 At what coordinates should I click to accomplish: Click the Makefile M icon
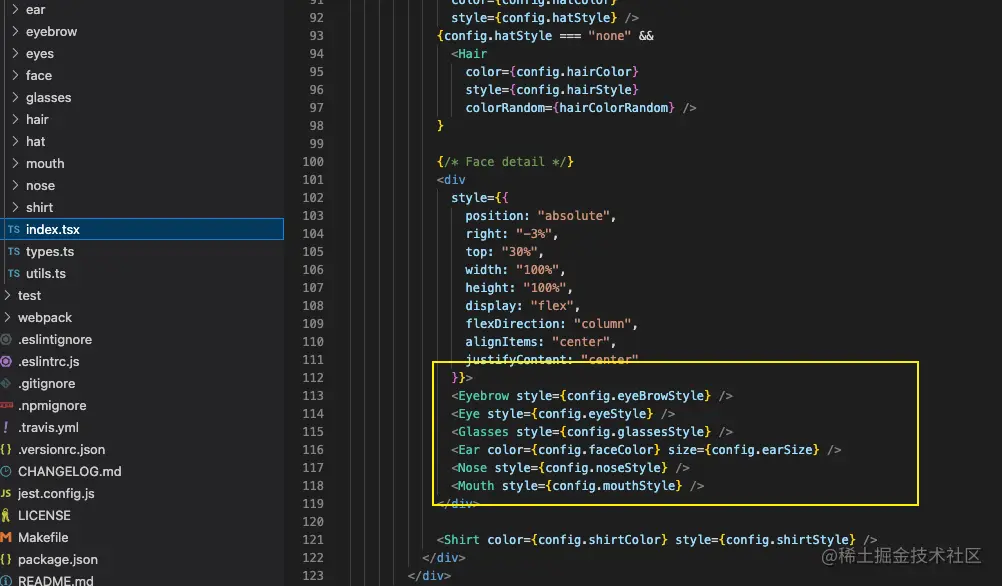pyautogui.click(x=6, y=537)
